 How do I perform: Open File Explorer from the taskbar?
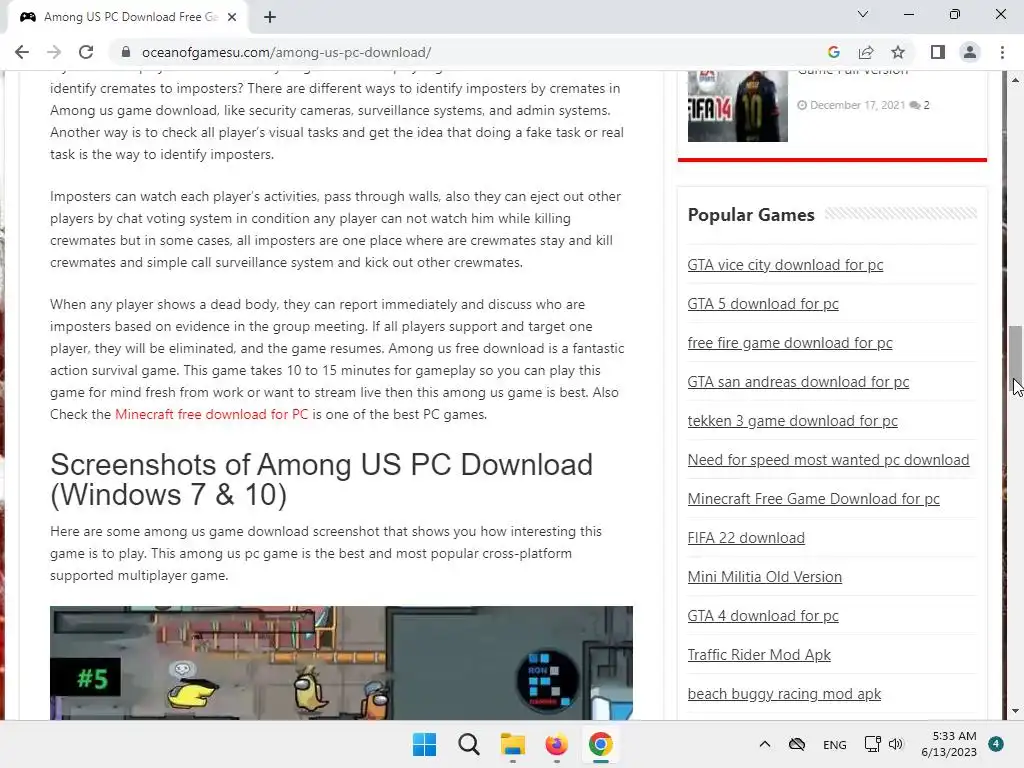point(513,744)
